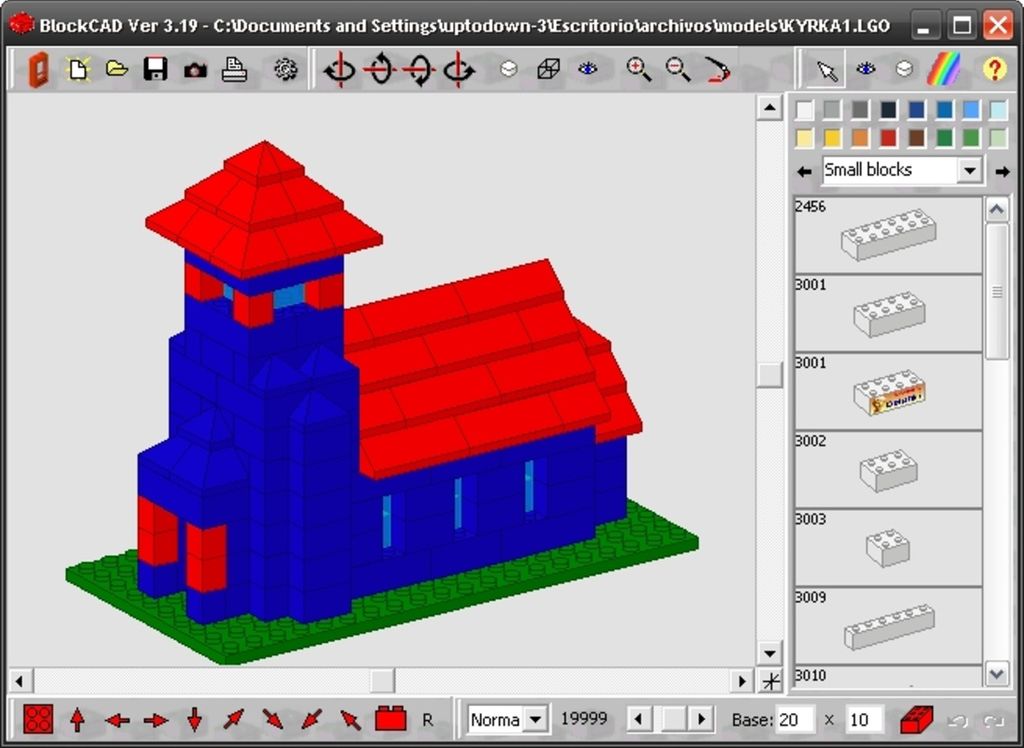This screenshot has height=748, width=1024.
Task: Open the rainbow color palette icon
Action: [x=944, y=69]
